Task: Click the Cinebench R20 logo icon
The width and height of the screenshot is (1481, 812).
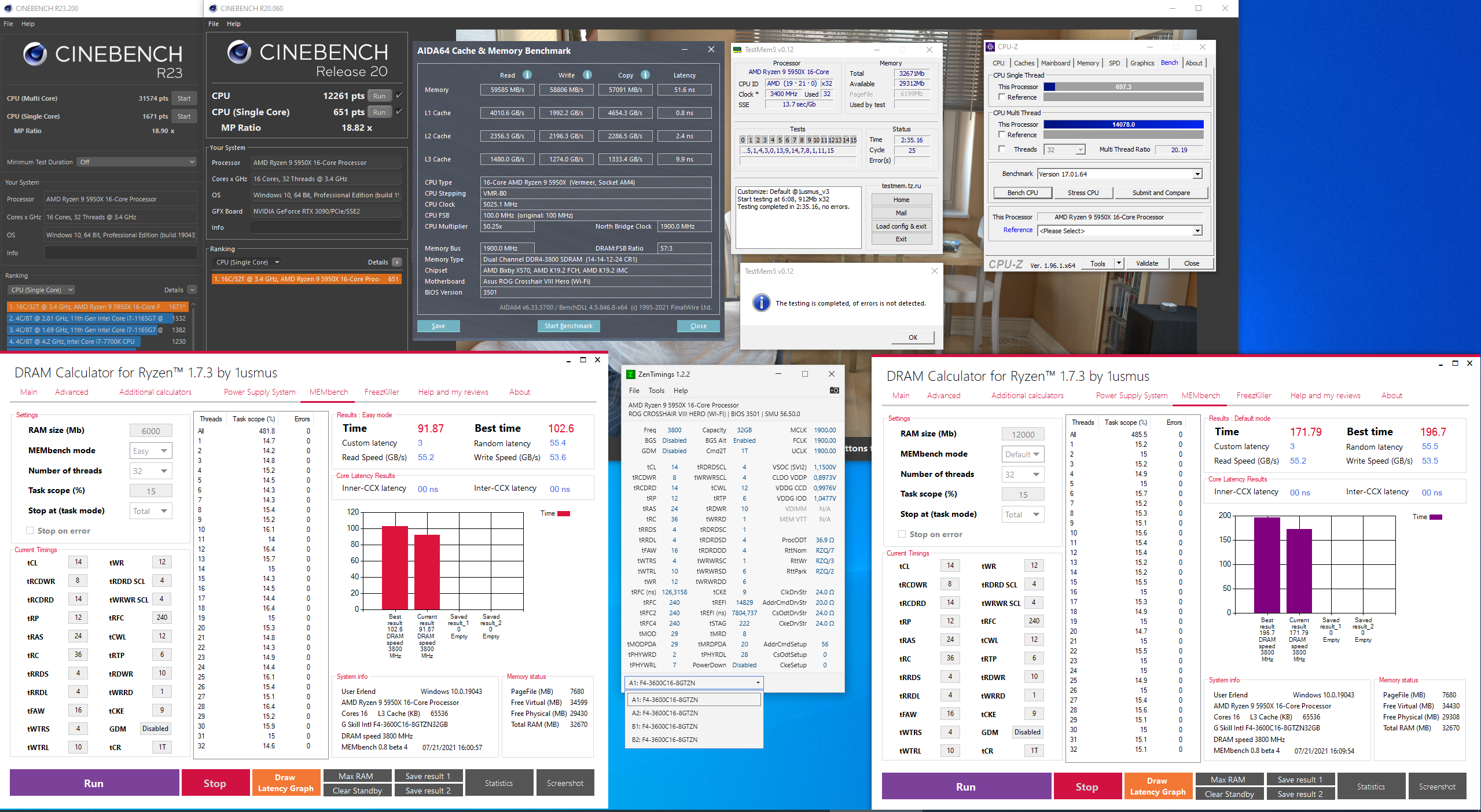Action: coord(239,52)
